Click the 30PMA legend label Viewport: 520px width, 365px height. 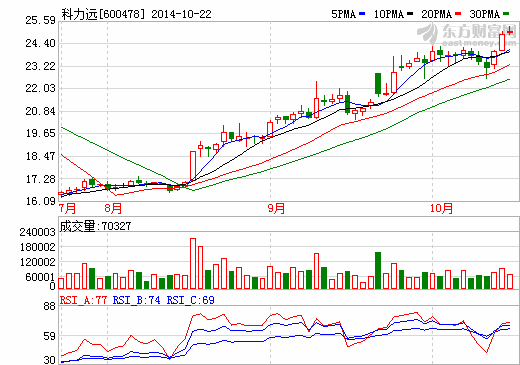[x=485, y=14]
